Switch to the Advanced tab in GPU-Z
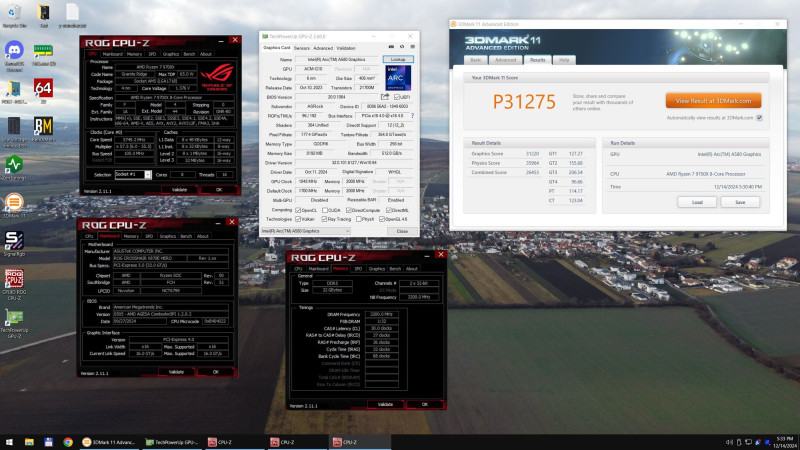800x450 pixels. (323, 48)
